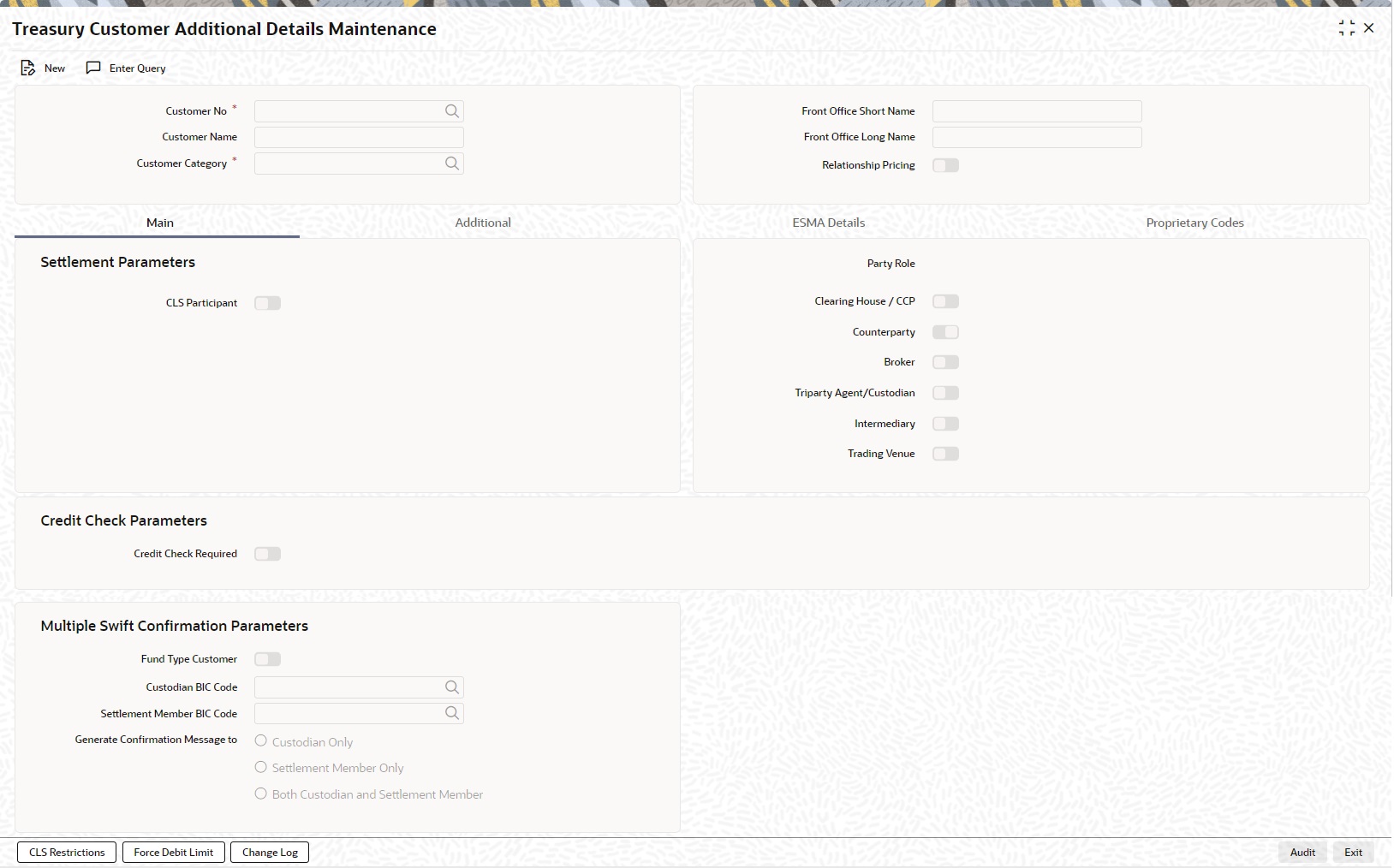Open Customer Category search lookup
Screen dimensions: 1394x868
pyautogui.click(x=452, y=163)
